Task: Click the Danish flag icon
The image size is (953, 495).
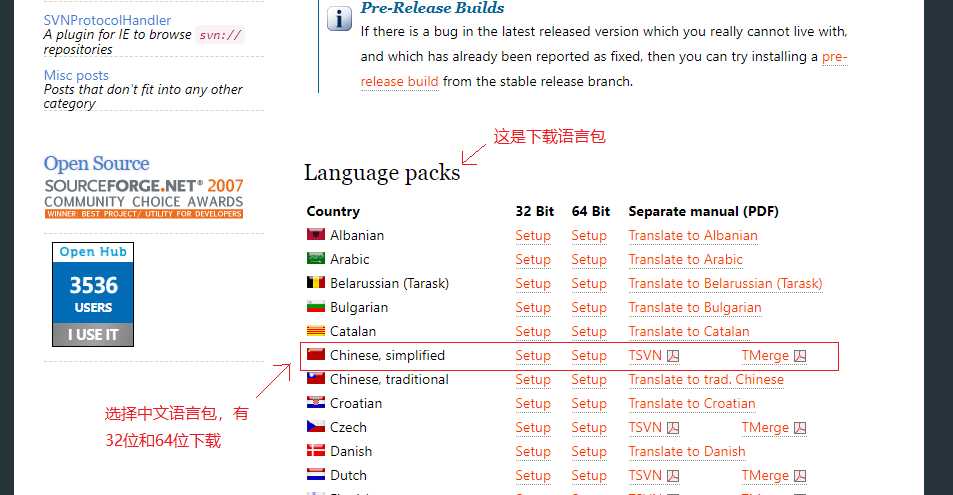Action: (x=315, y=451)
